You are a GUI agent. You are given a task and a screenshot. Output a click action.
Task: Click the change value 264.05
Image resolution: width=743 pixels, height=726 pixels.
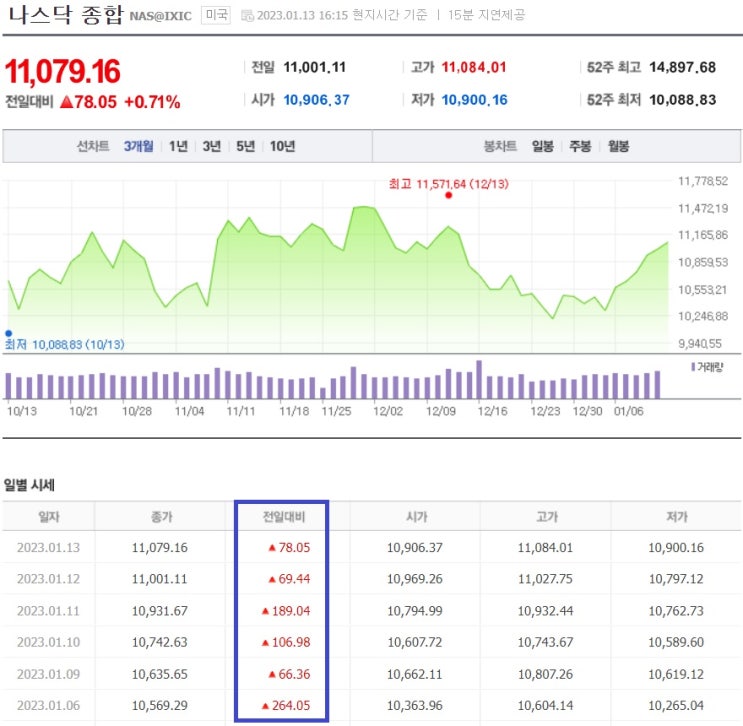coord(291,705)
